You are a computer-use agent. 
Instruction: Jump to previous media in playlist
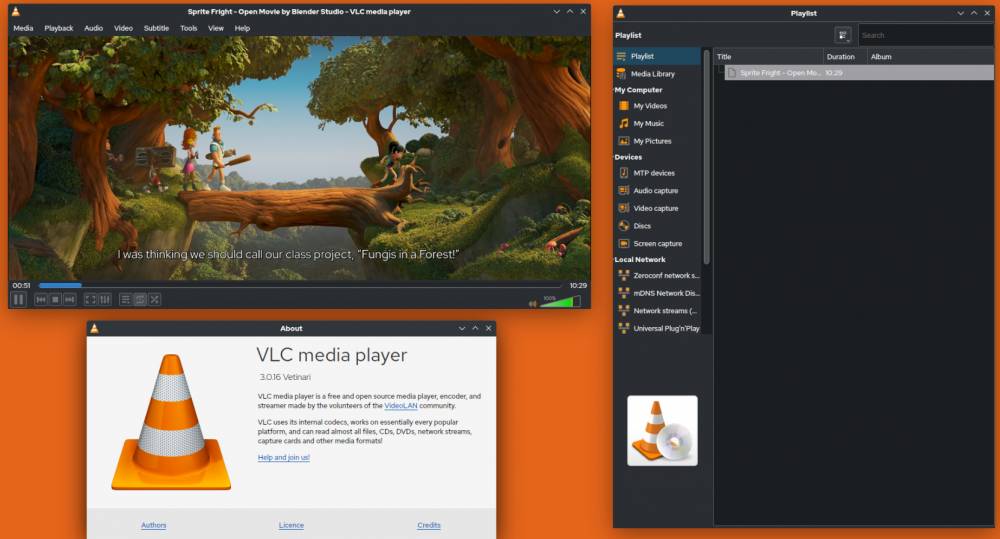click(41, 299)
